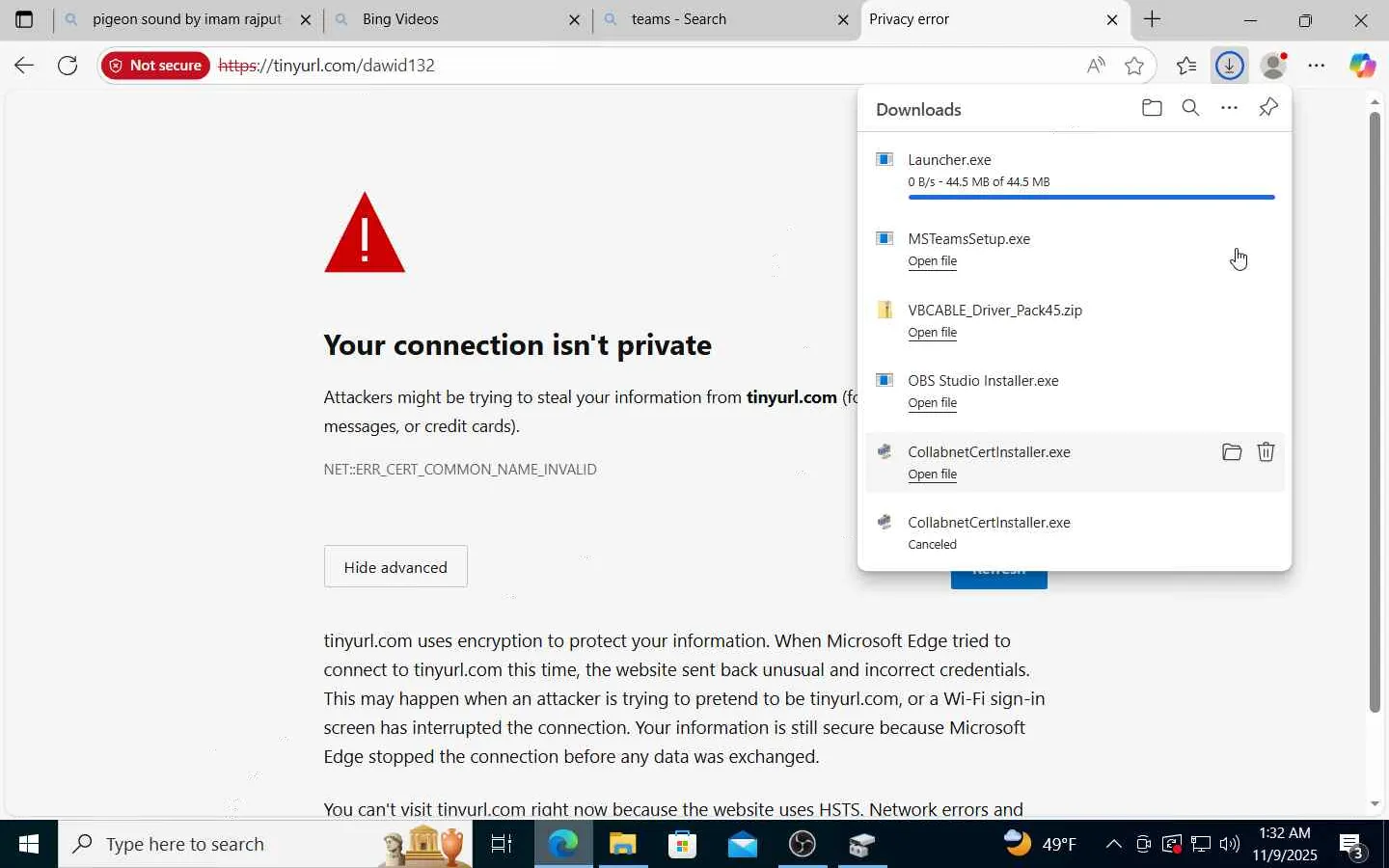Open the weather widget showing 49°F
The height and width of the screenshot is (868, 1389).
tap(1040, 845)
